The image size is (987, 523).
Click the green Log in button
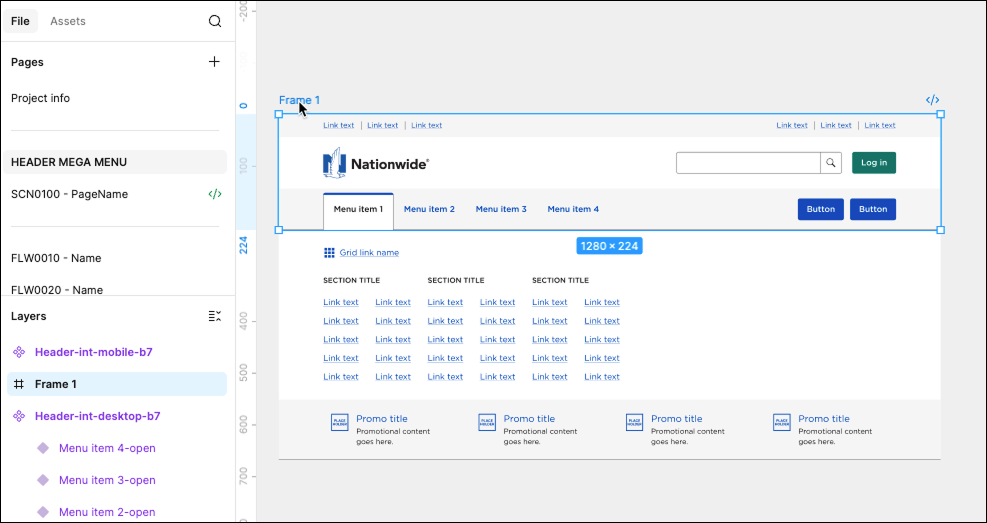pyautogui.click(x=874, y=163)
